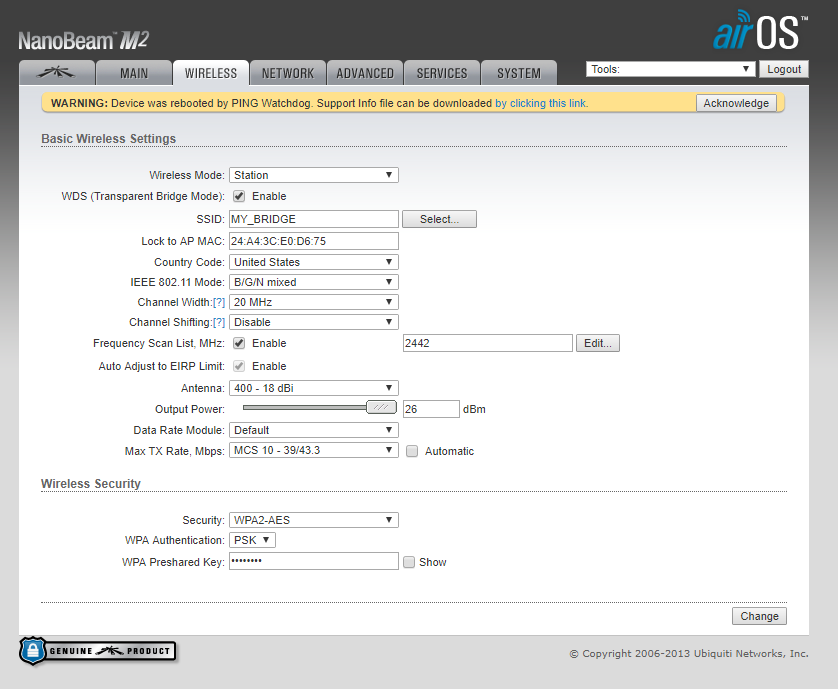Click the Output Power dBm value field
838x689 pixels.
click(x=431, y=409)
